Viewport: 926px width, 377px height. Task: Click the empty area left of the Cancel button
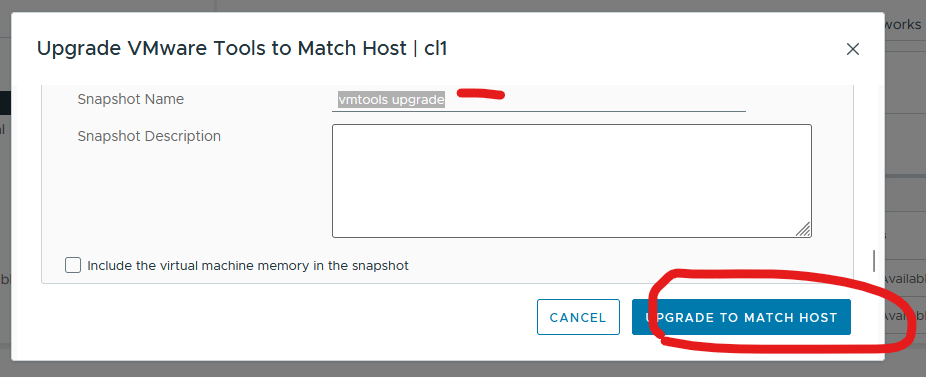tap(283, 317)
